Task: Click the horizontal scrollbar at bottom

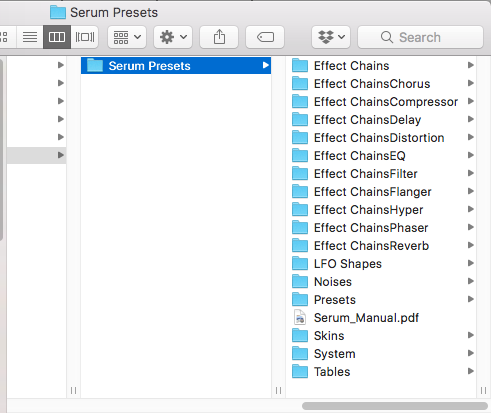Action: coord(395,406)
